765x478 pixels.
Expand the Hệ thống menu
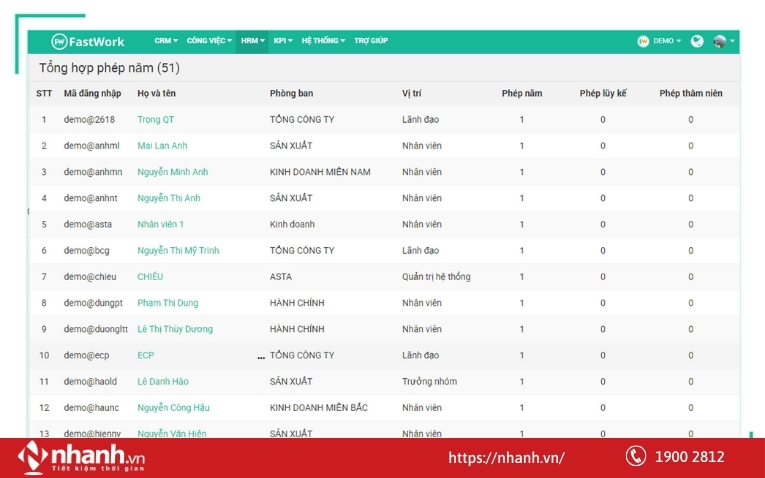pos(323,41)
